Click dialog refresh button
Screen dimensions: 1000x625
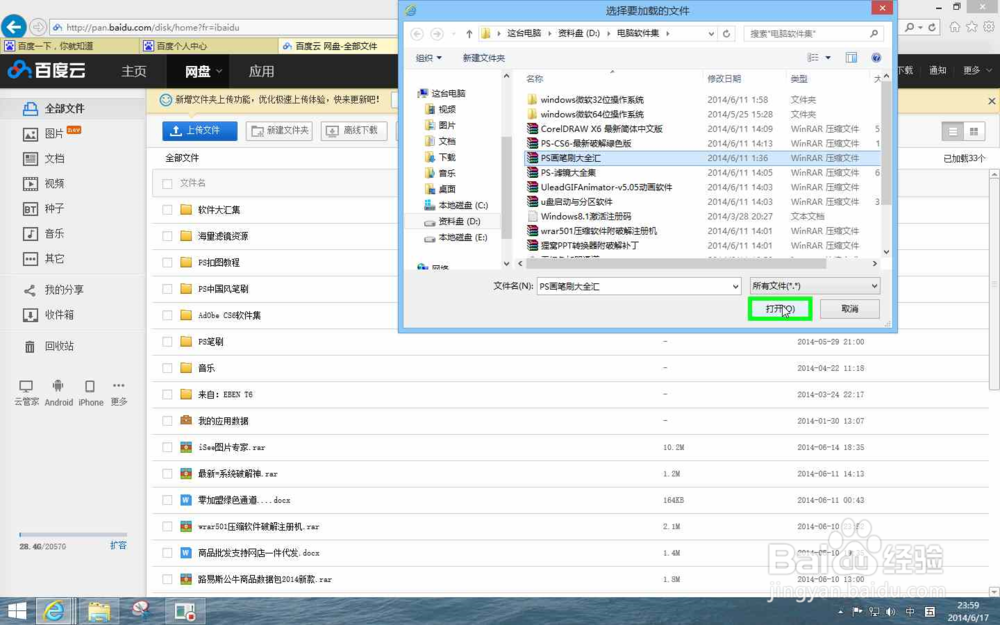tap(726, 34)
